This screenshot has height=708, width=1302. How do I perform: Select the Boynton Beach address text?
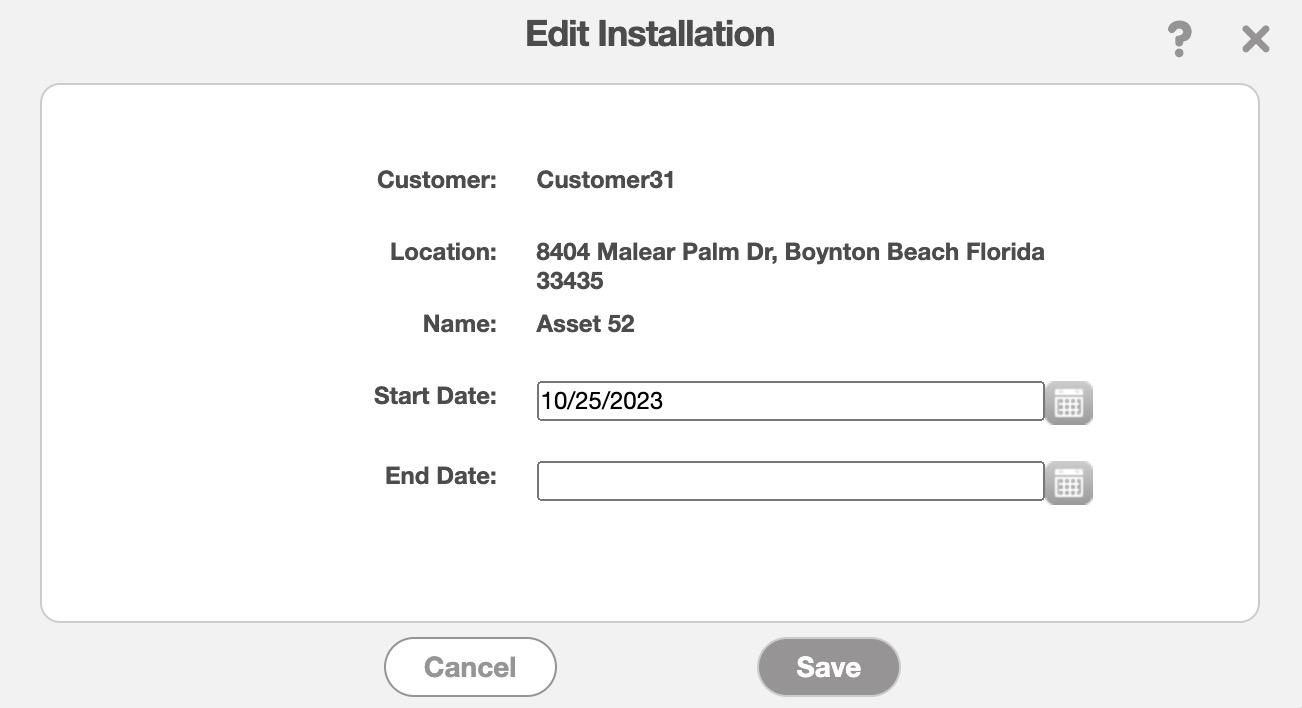(x=790, y=252)
